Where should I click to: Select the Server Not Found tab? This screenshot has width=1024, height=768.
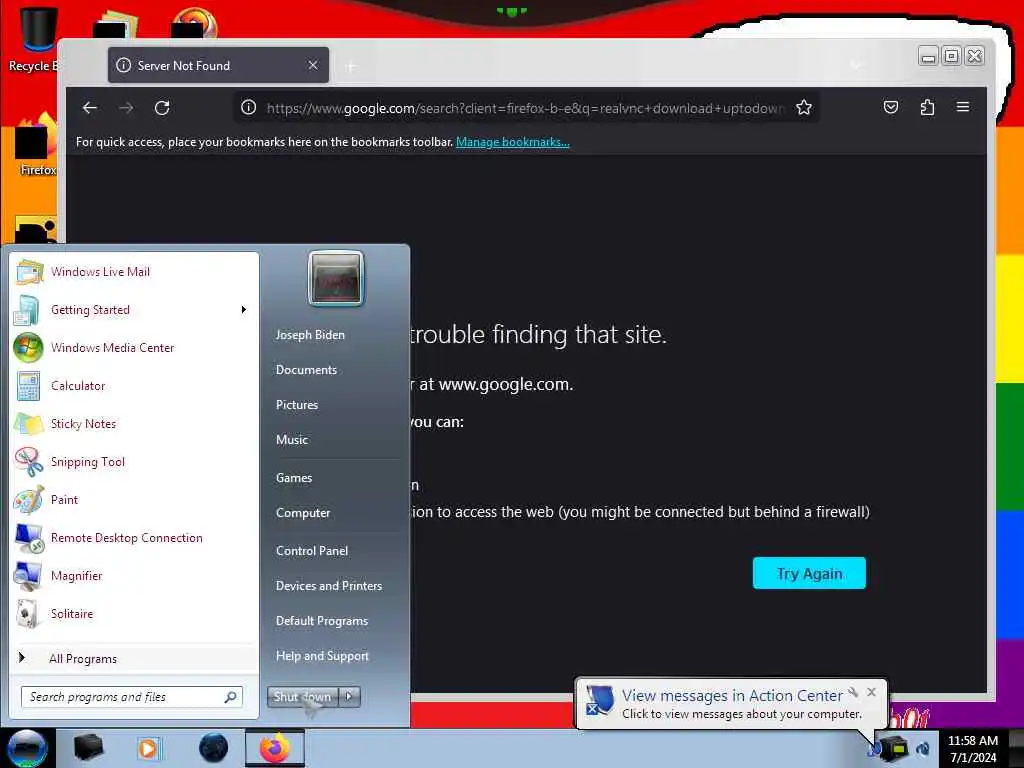tap(218, 65)
